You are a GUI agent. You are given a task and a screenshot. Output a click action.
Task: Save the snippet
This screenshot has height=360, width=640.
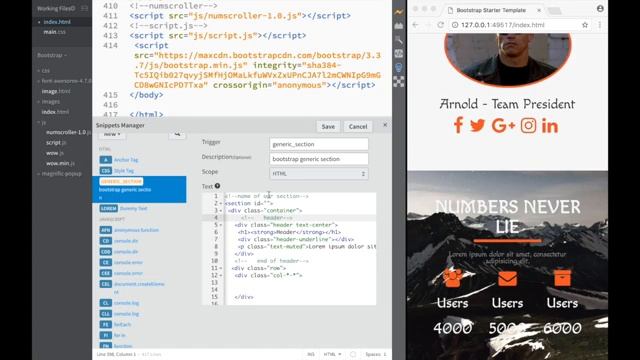[x=328, y=127]
